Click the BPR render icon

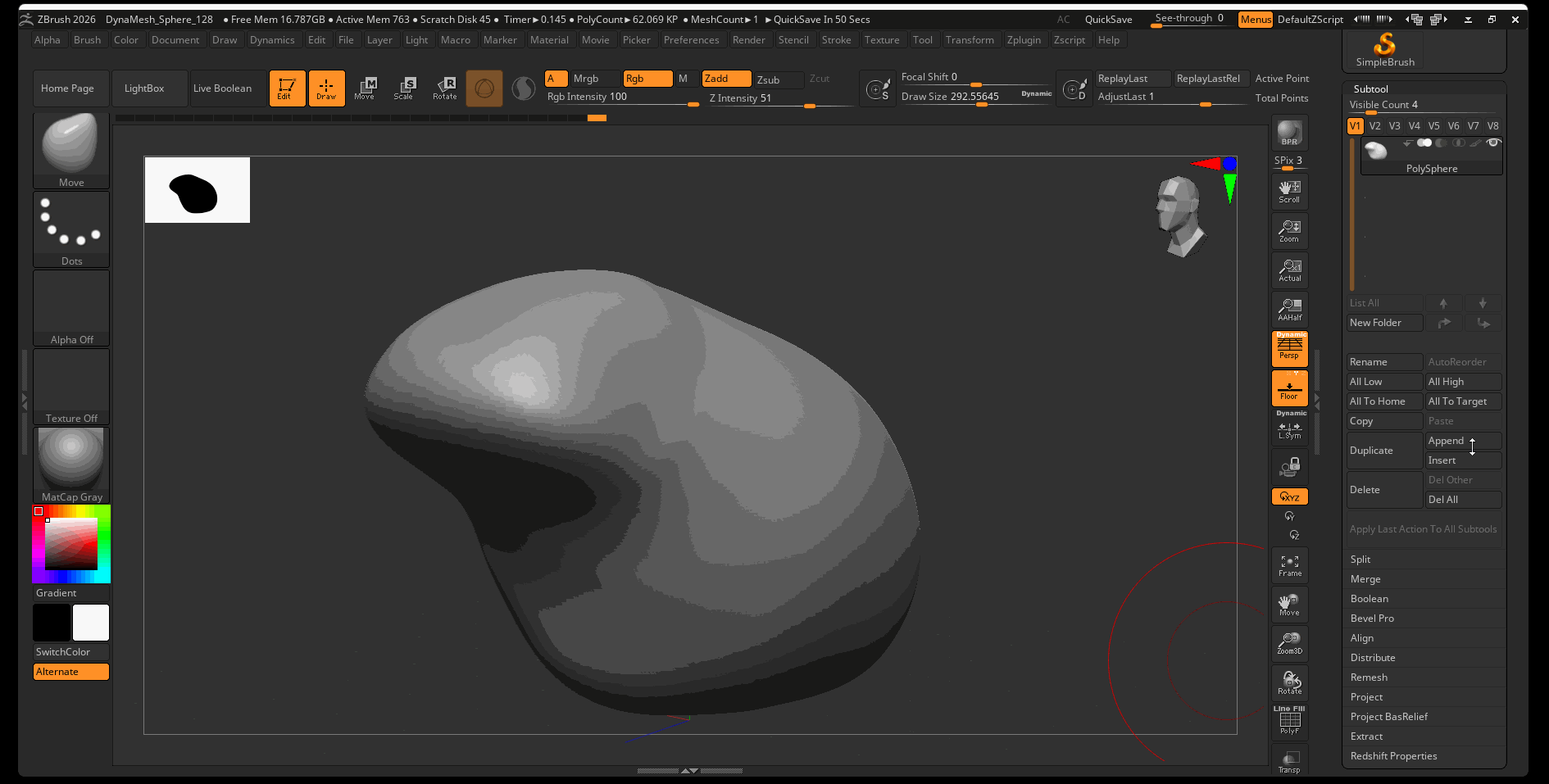1289,133
